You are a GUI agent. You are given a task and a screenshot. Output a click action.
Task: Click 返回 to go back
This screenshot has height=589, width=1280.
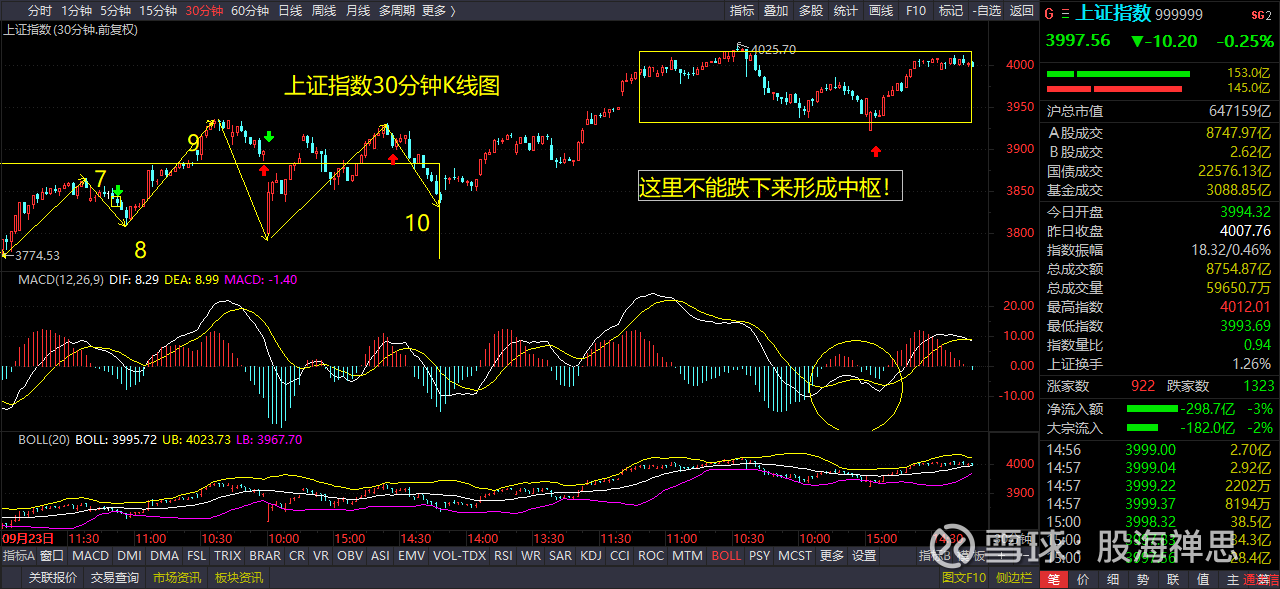pos(1021,11)
